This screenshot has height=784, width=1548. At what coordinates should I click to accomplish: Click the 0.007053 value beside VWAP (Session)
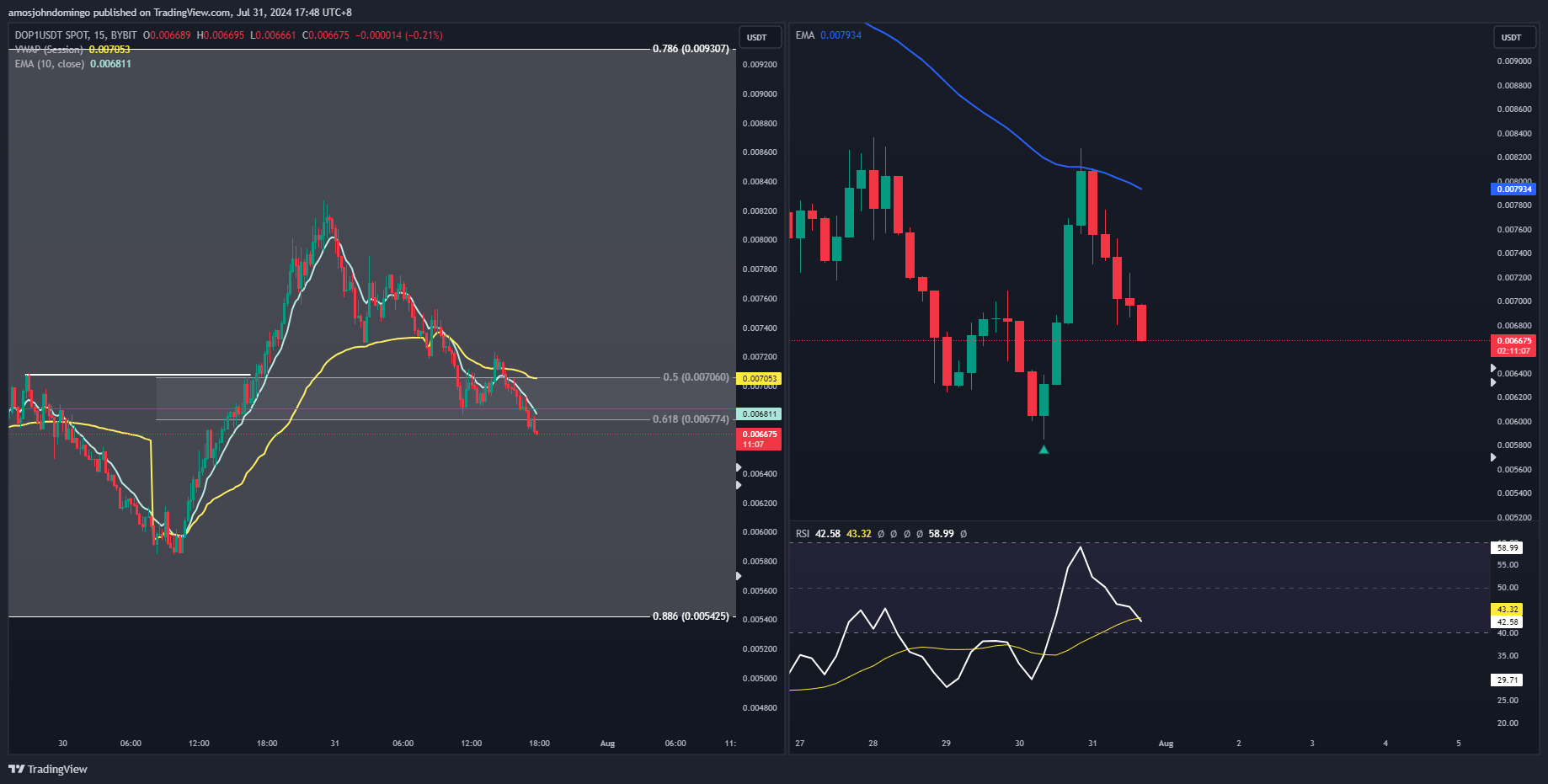pos(109,50)
